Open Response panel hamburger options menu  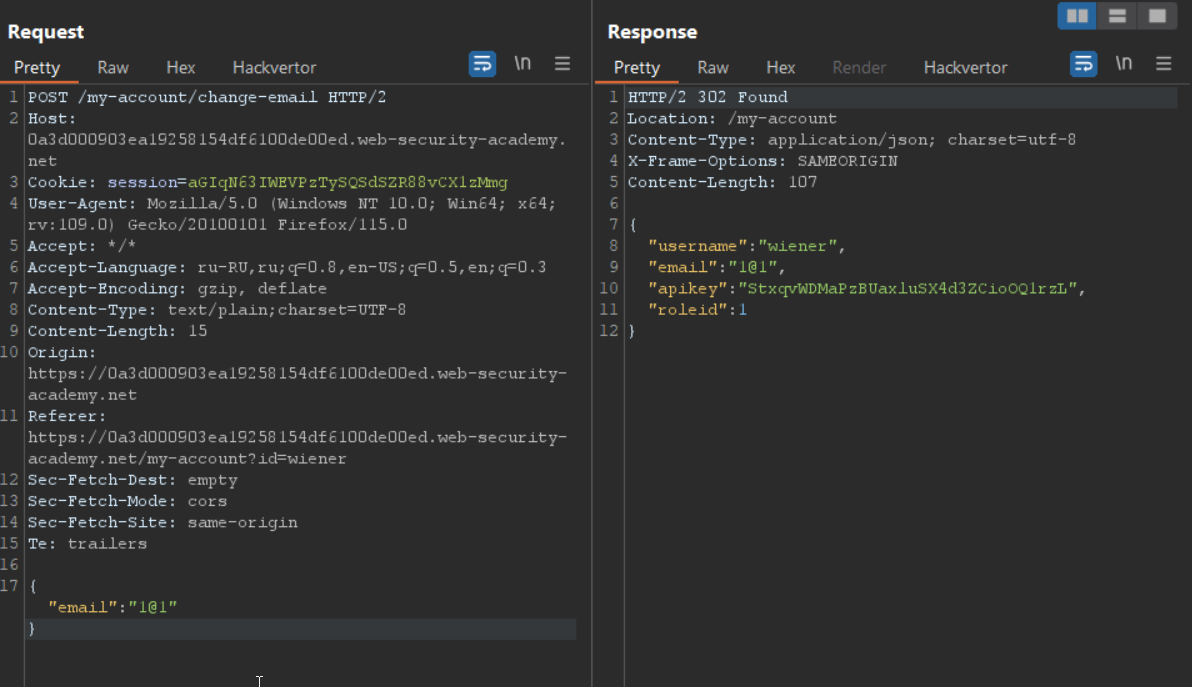point(1163,64)
